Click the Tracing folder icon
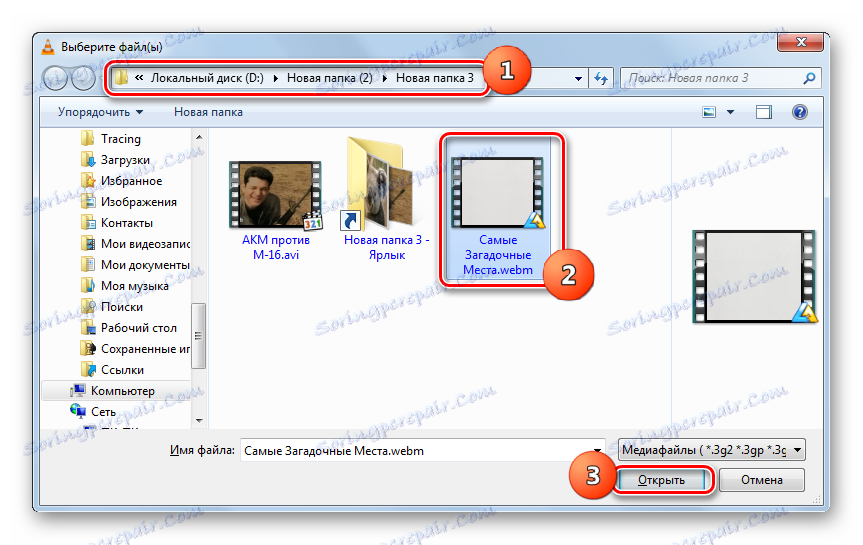Viewport: 863px width, 545px height. coord(88,139)
